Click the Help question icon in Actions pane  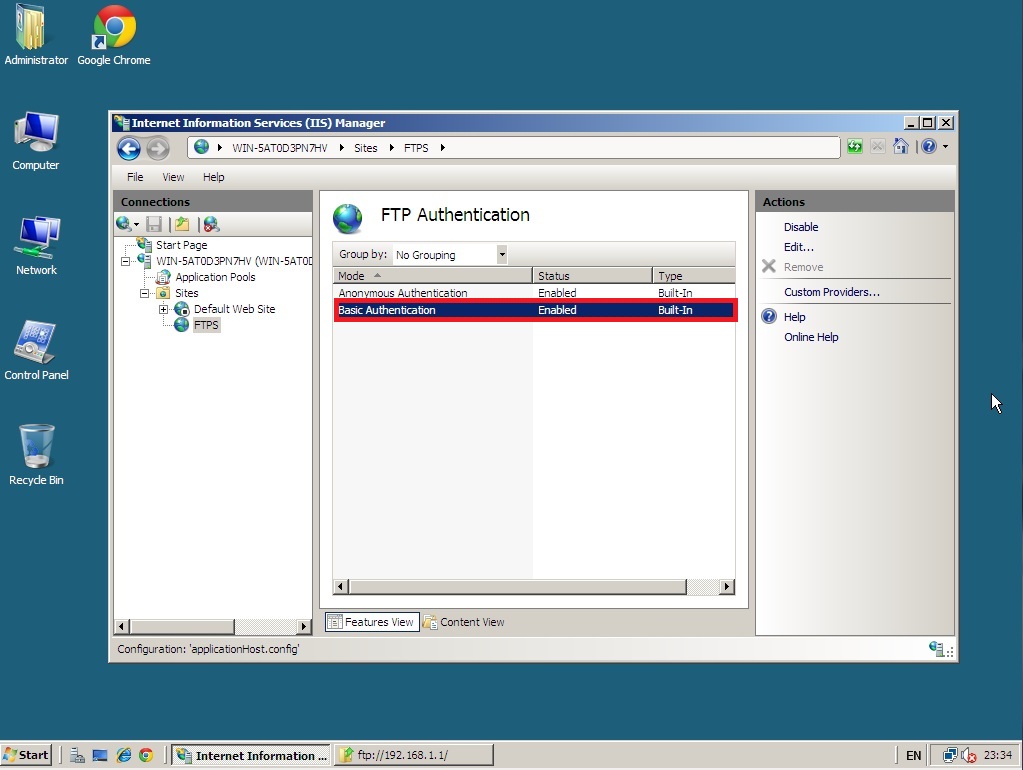769,316
